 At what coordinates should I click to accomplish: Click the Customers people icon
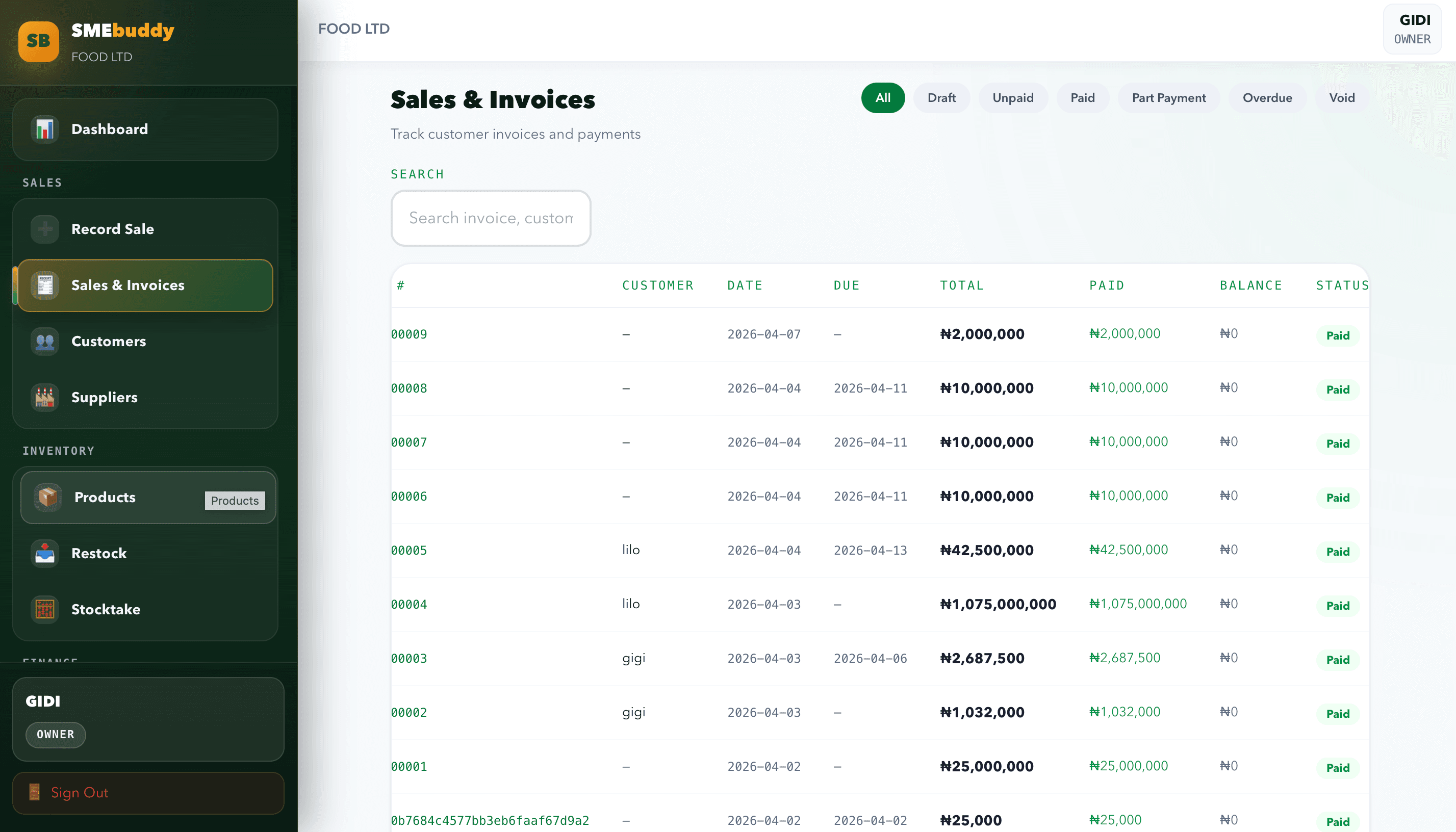pos(44,342)
